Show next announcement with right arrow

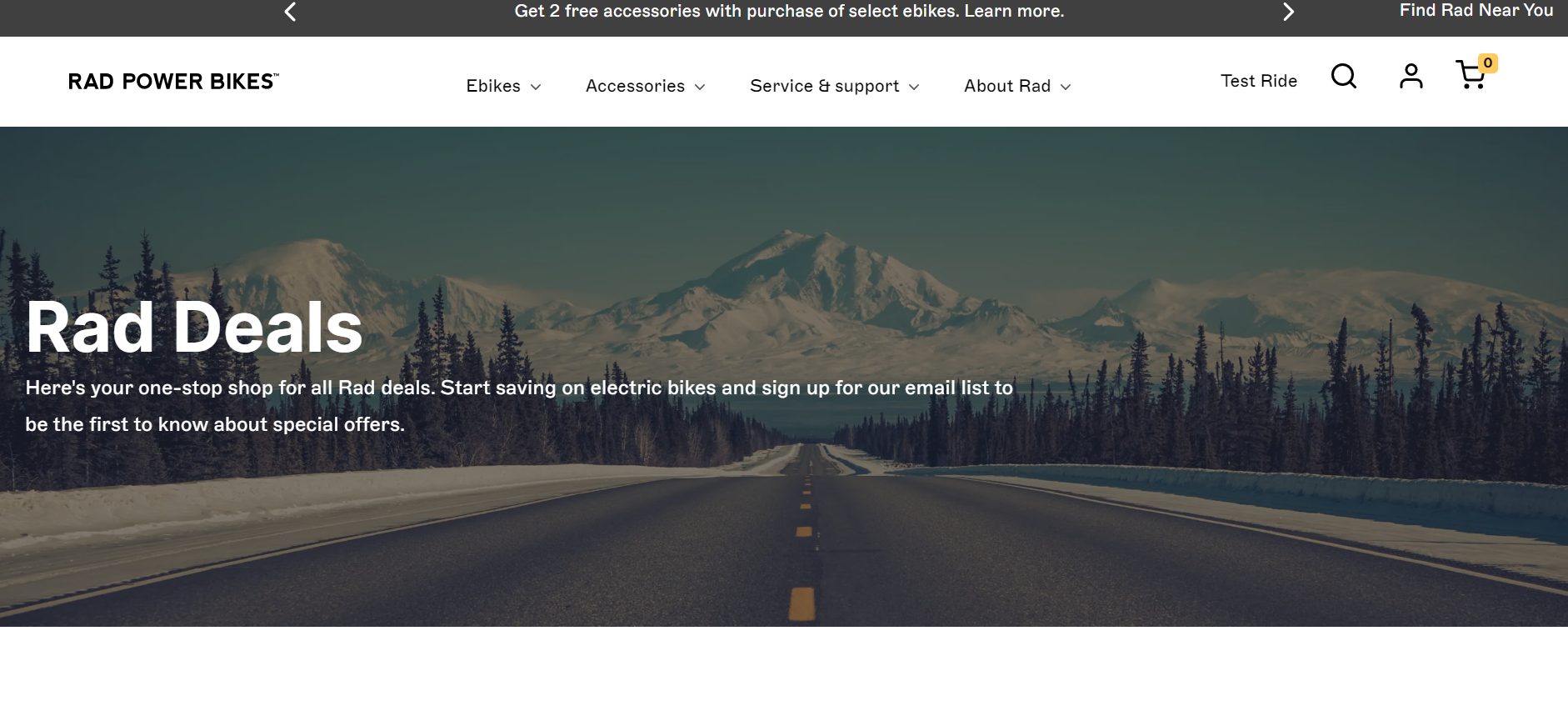click(1288, 12)
